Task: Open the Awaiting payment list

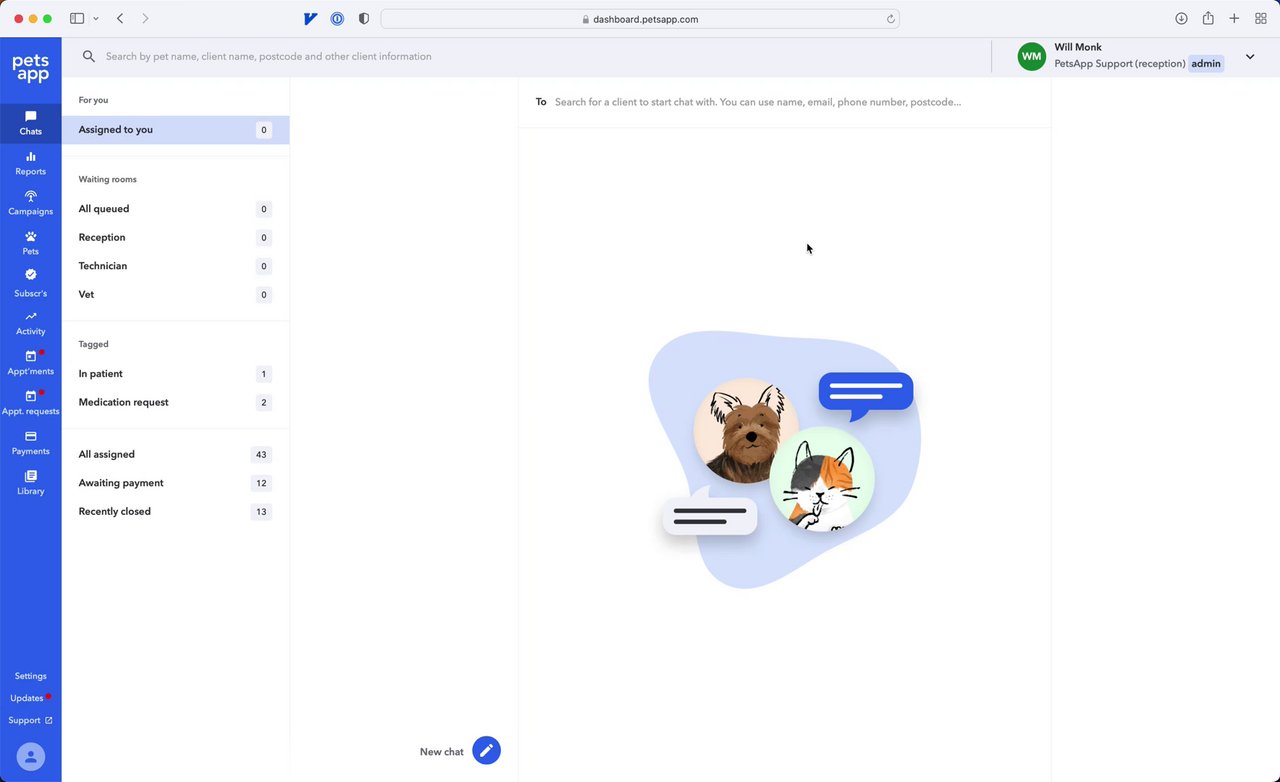Action: [x=176, y=483]
